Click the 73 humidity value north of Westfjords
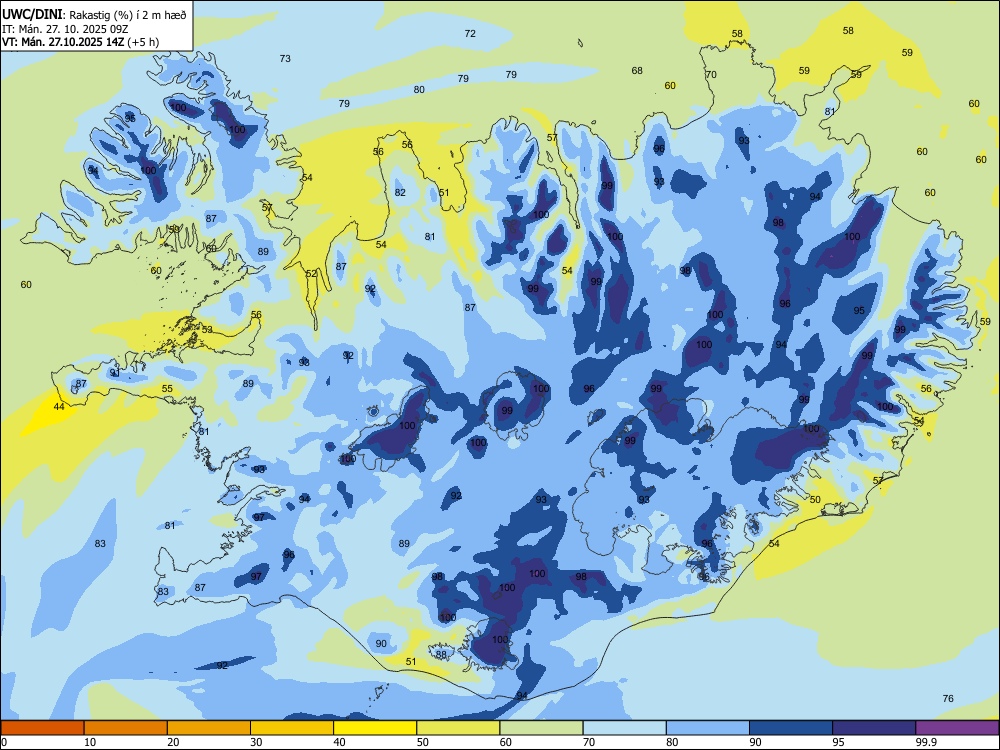 (x=285, y=59)
